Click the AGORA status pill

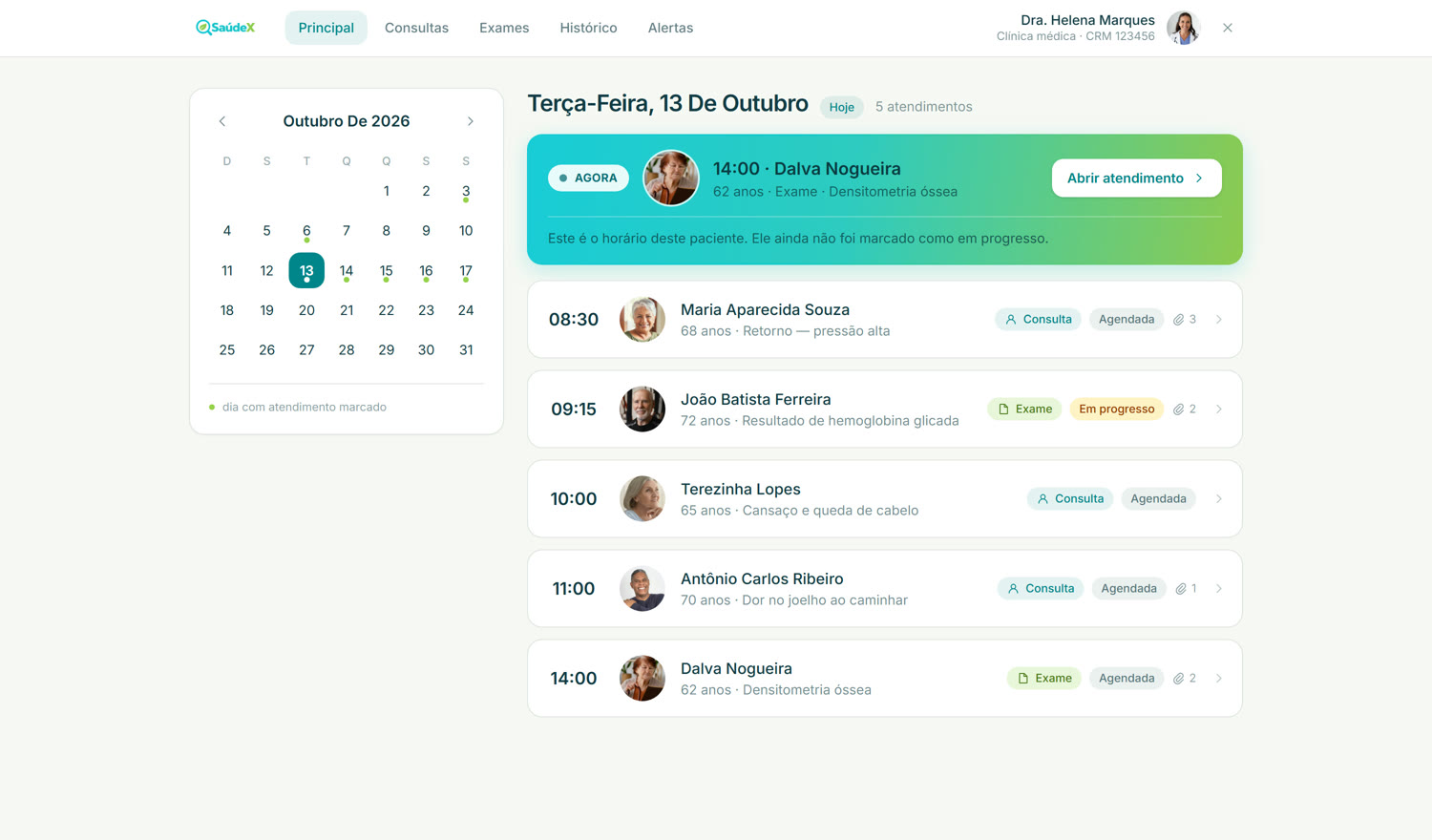point(588,178)
